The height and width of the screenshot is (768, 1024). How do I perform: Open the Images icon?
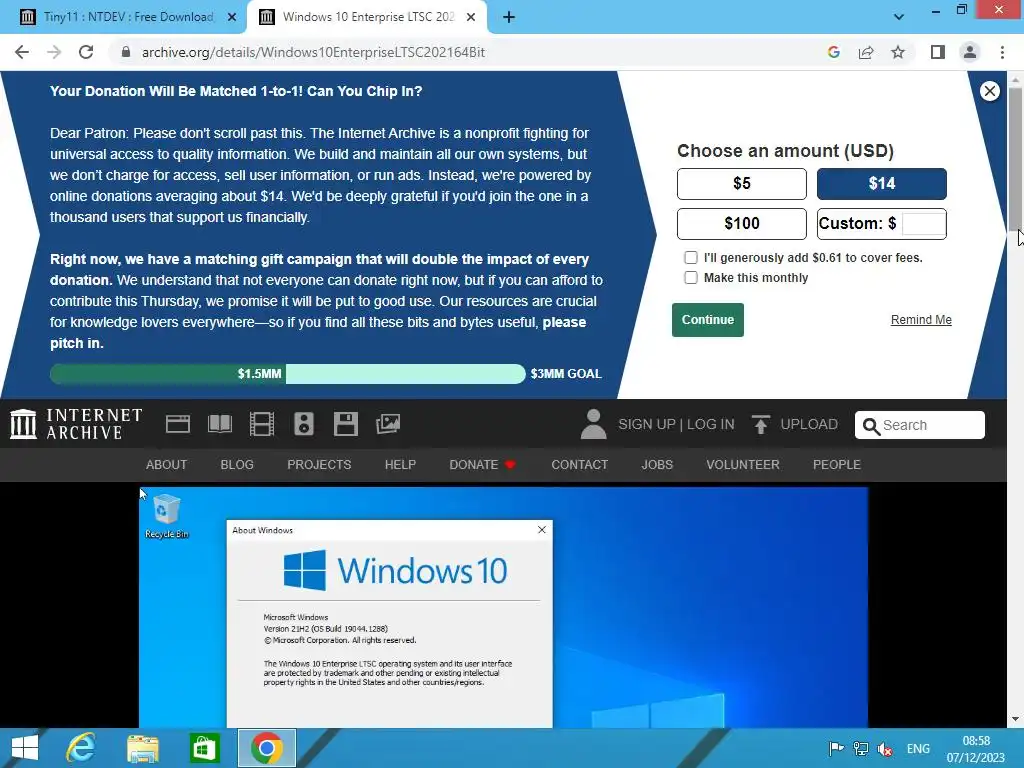pos(388,424)
